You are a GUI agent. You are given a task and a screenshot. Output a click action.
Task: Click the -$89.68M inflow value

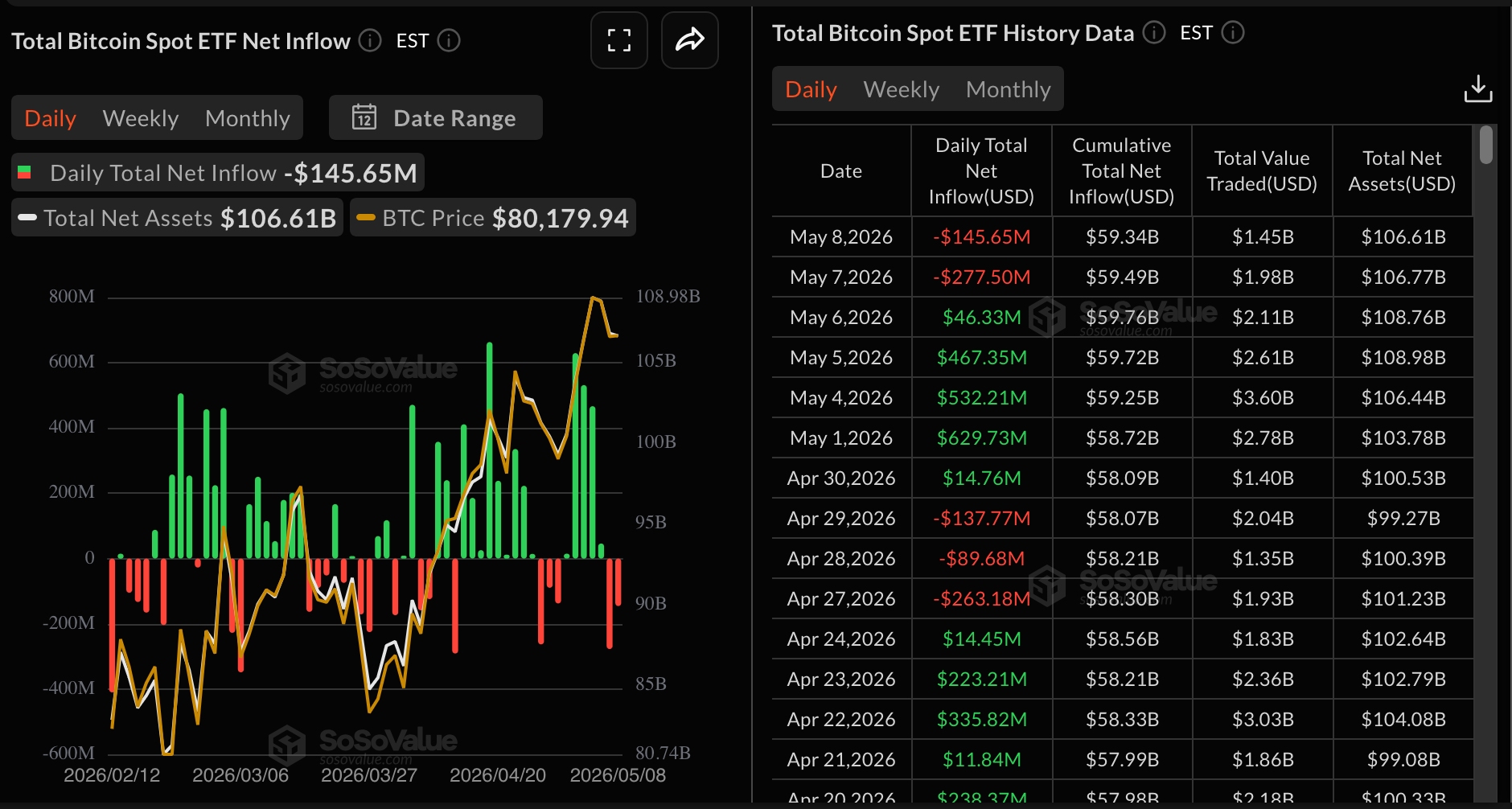pyautogui.click(x=981, y=558)
